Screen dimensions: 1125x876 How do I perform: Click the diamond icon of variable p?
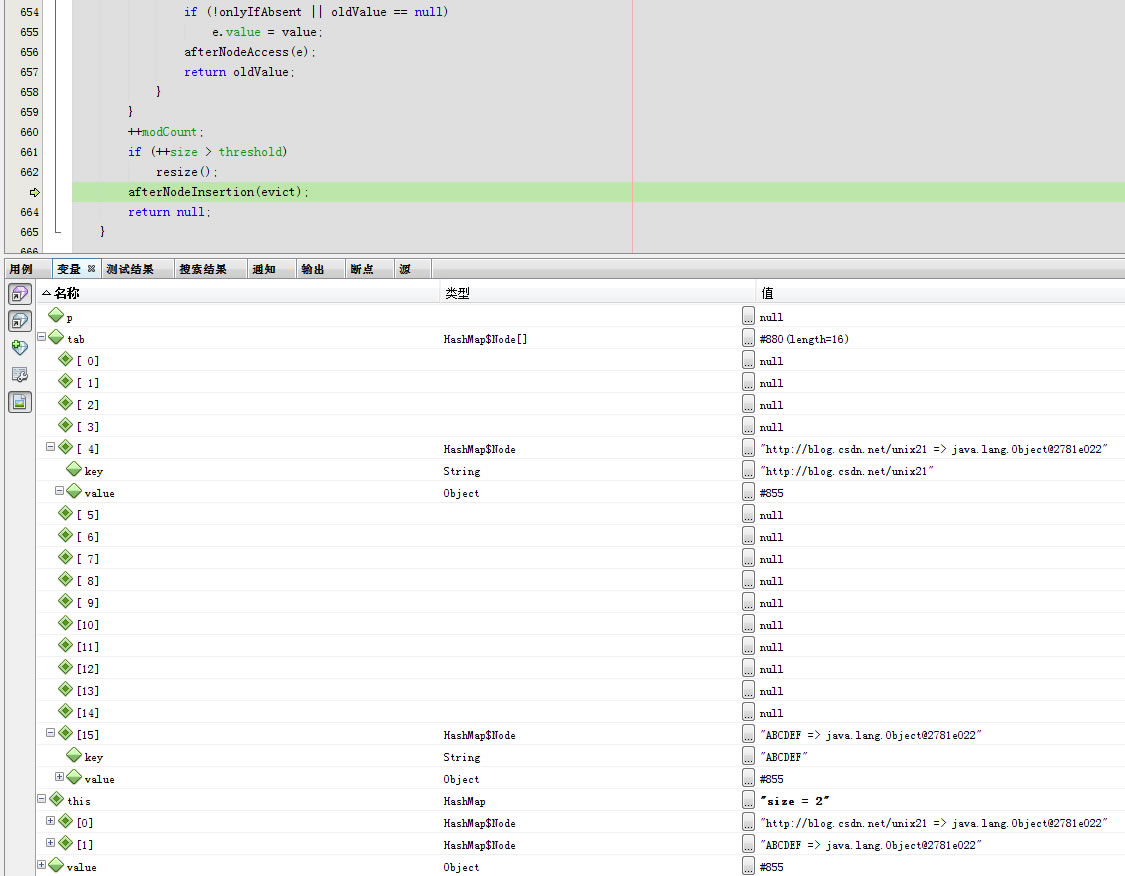(x=56, y=315)
